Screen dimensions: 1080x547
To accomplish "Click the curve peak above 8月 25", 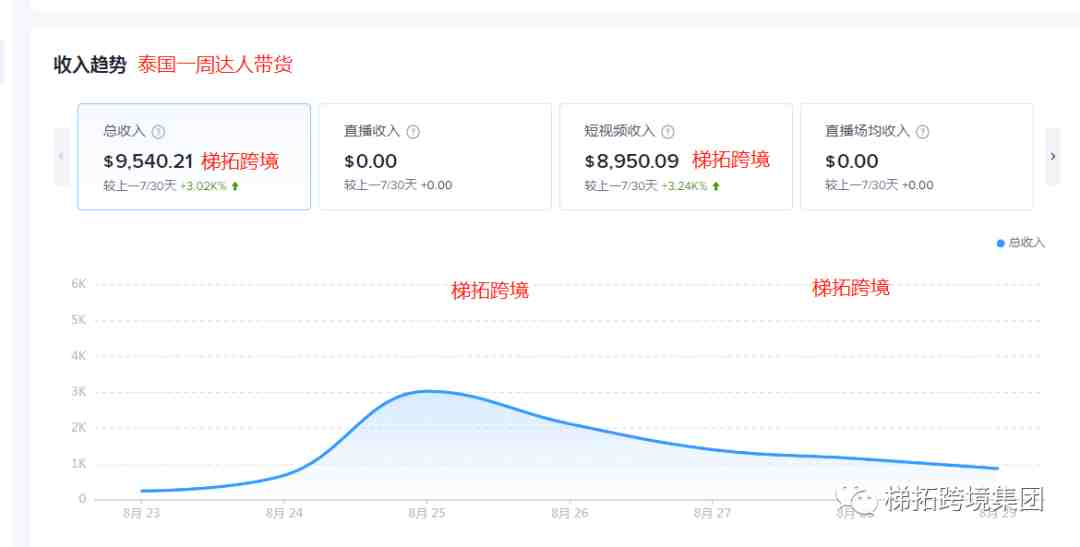I will point(427,391).
